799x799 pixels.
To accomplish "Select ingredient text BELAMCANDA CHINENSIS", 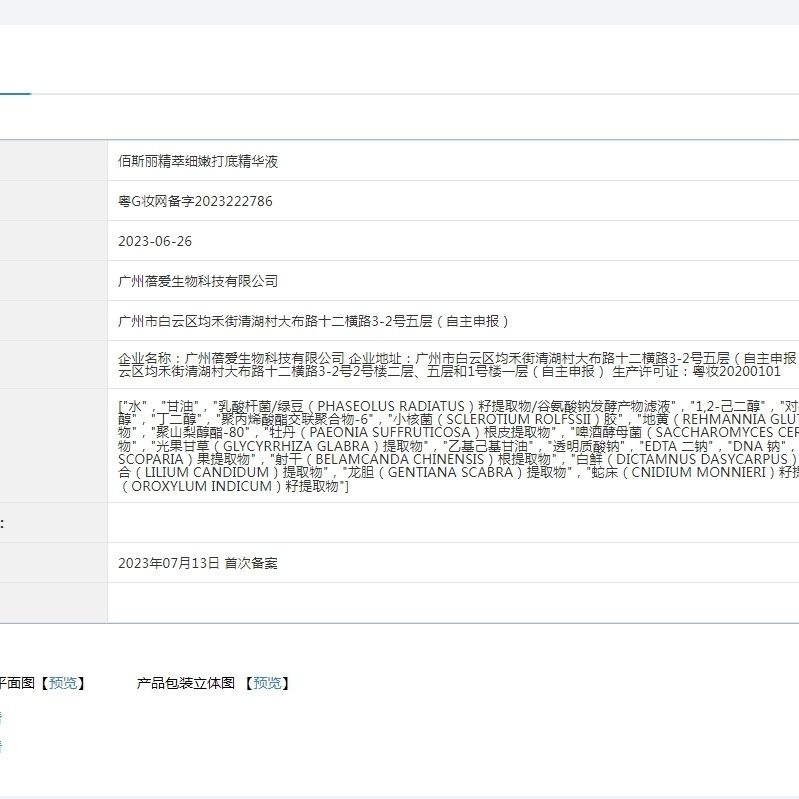I will [400, 459].
